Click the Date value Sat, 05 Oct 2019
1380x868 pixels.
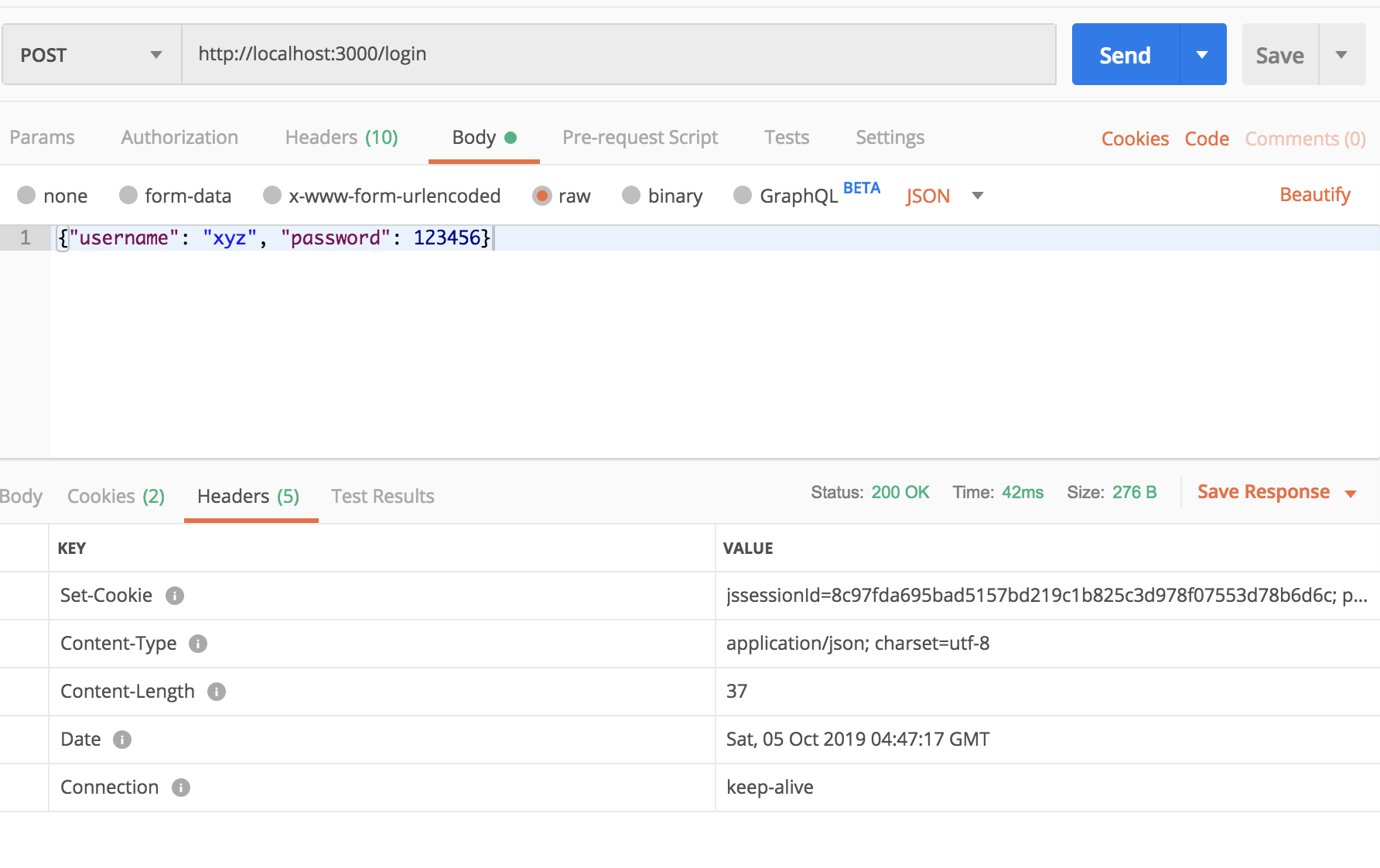pos(858,740)
